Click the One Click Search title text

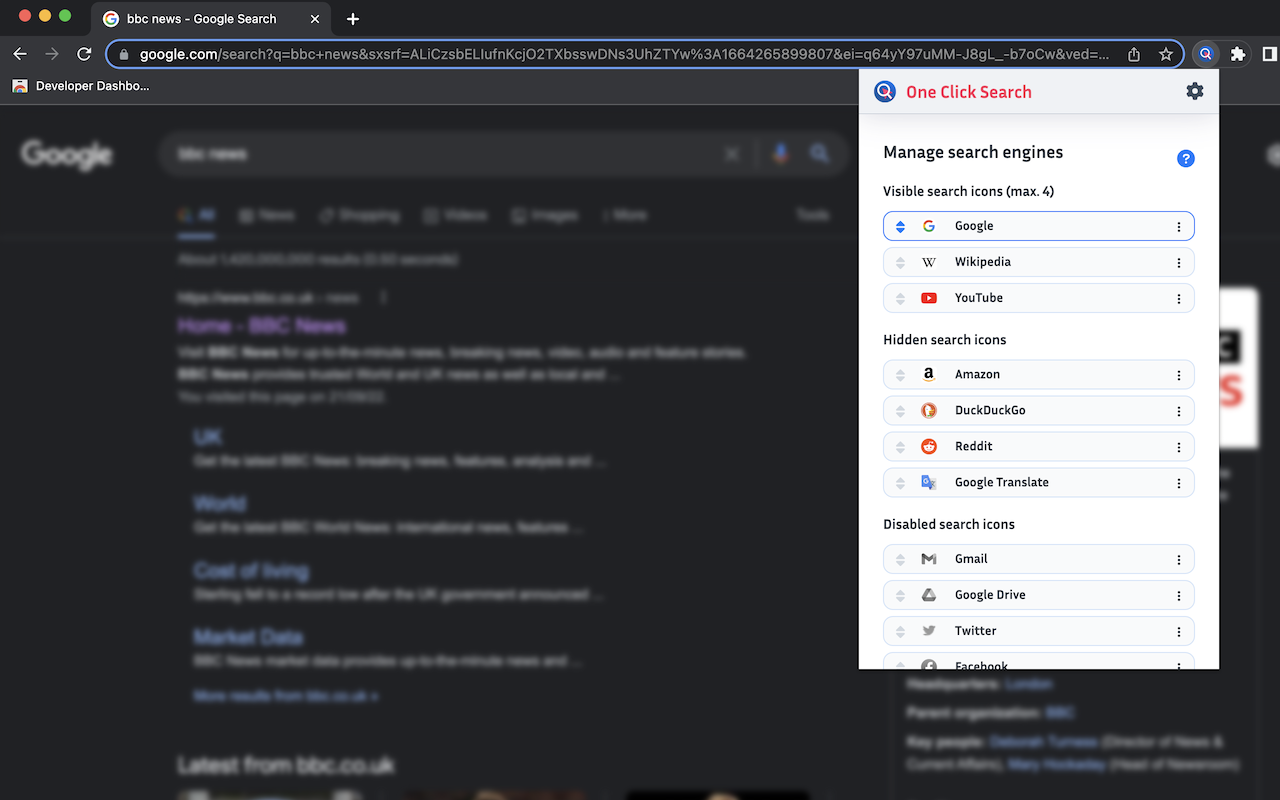[x=968, y=92]
